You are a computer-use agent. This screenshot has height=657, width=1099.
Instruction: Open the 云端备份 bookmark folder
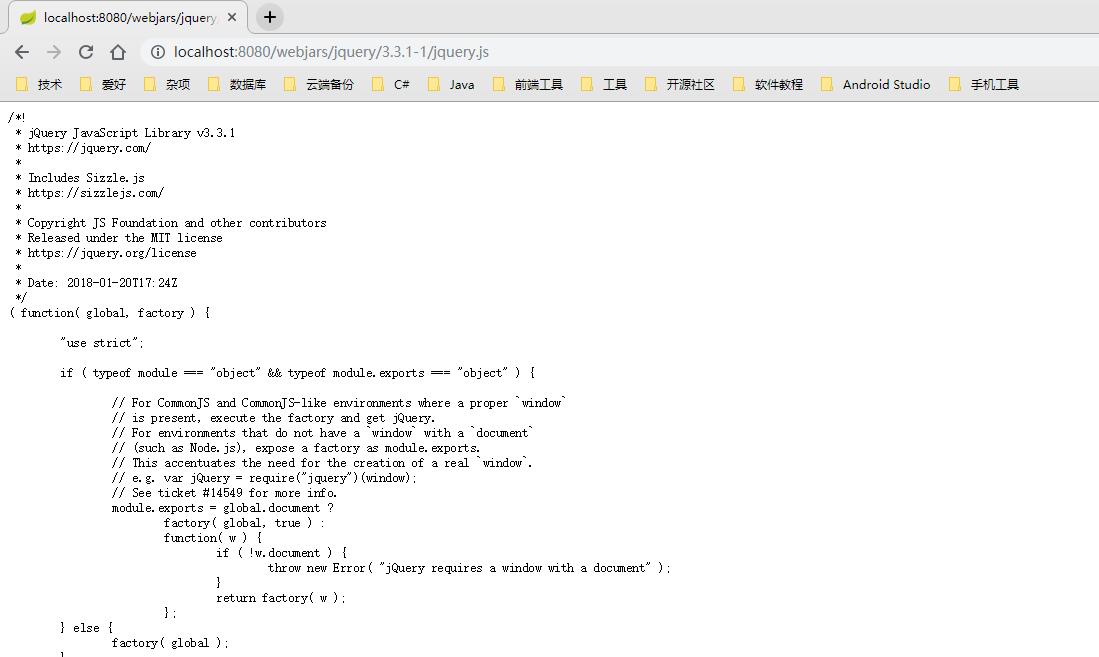[319, 84]
